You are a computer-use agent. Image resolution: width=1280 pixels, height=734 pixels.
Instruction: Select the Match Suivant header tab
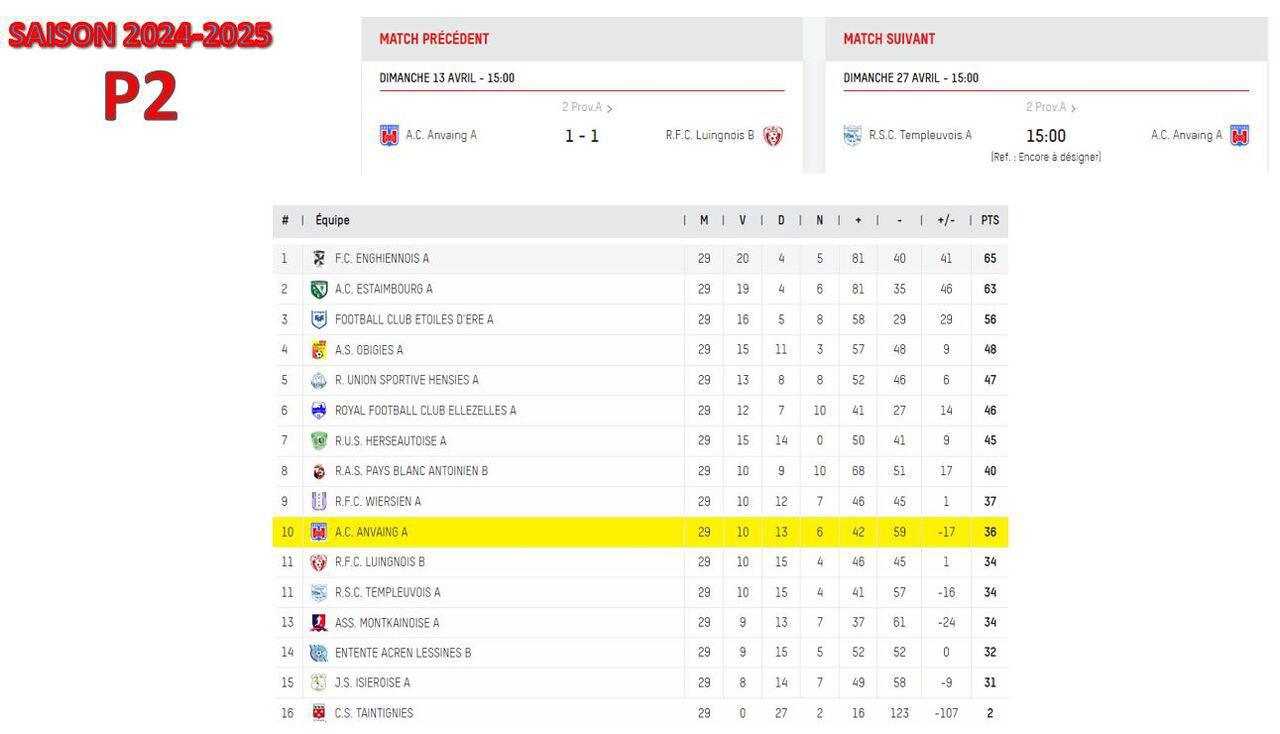tap(889, 39)
